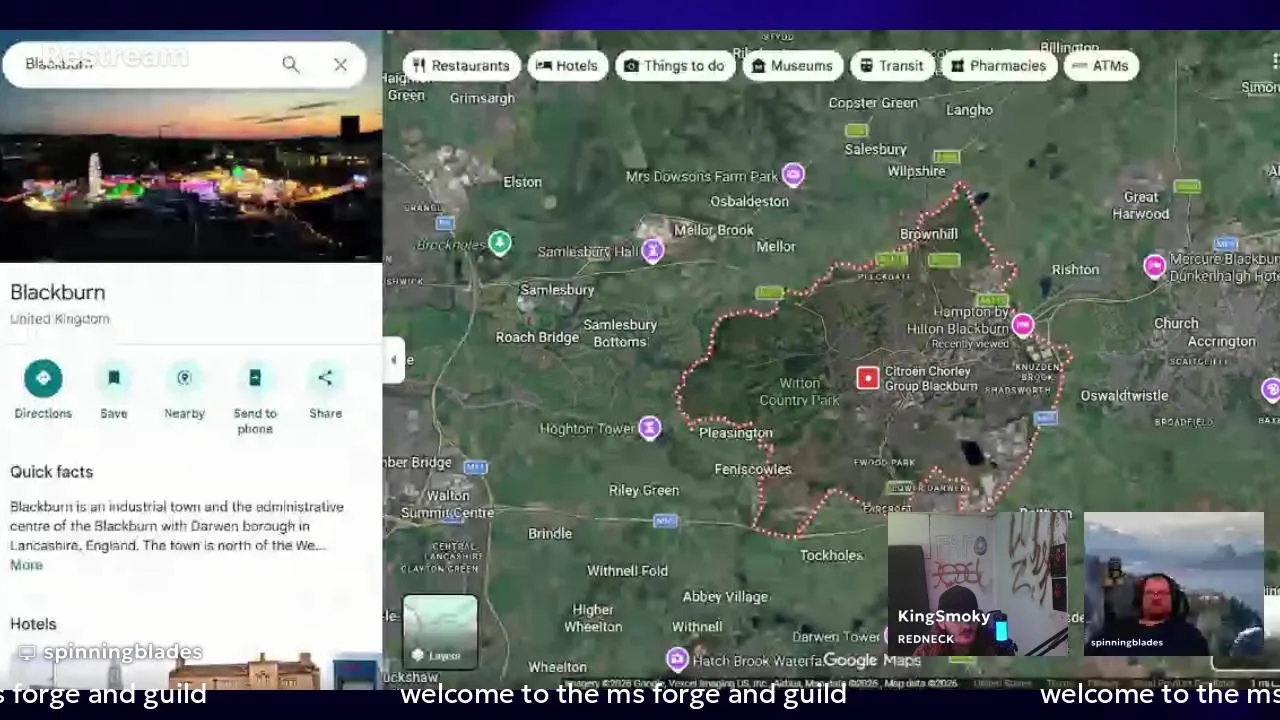
Task: Click the spinningblades webcam overlay
Action: (x=1173, y=584)
